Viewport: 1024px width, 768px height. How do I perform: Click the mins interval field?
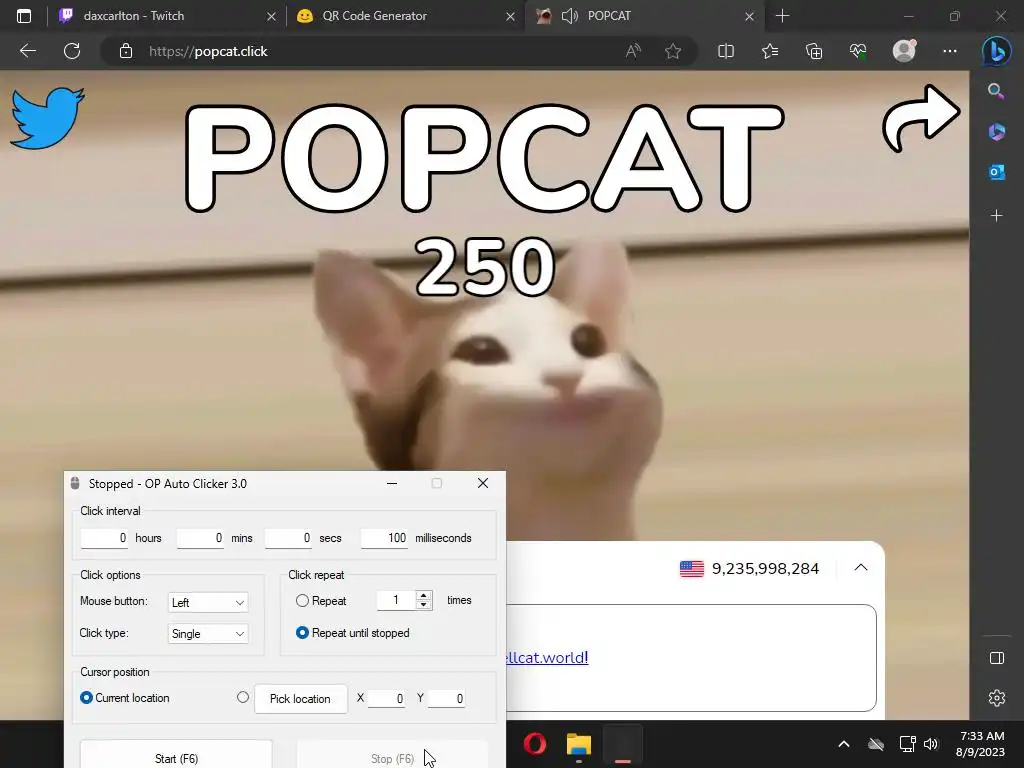point(200,538)
